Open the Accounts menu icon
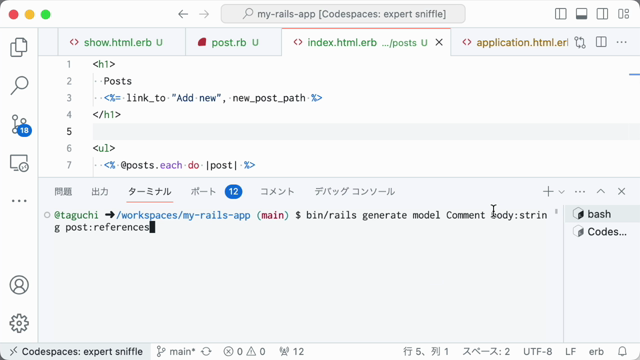 click(x=19, y=285)
